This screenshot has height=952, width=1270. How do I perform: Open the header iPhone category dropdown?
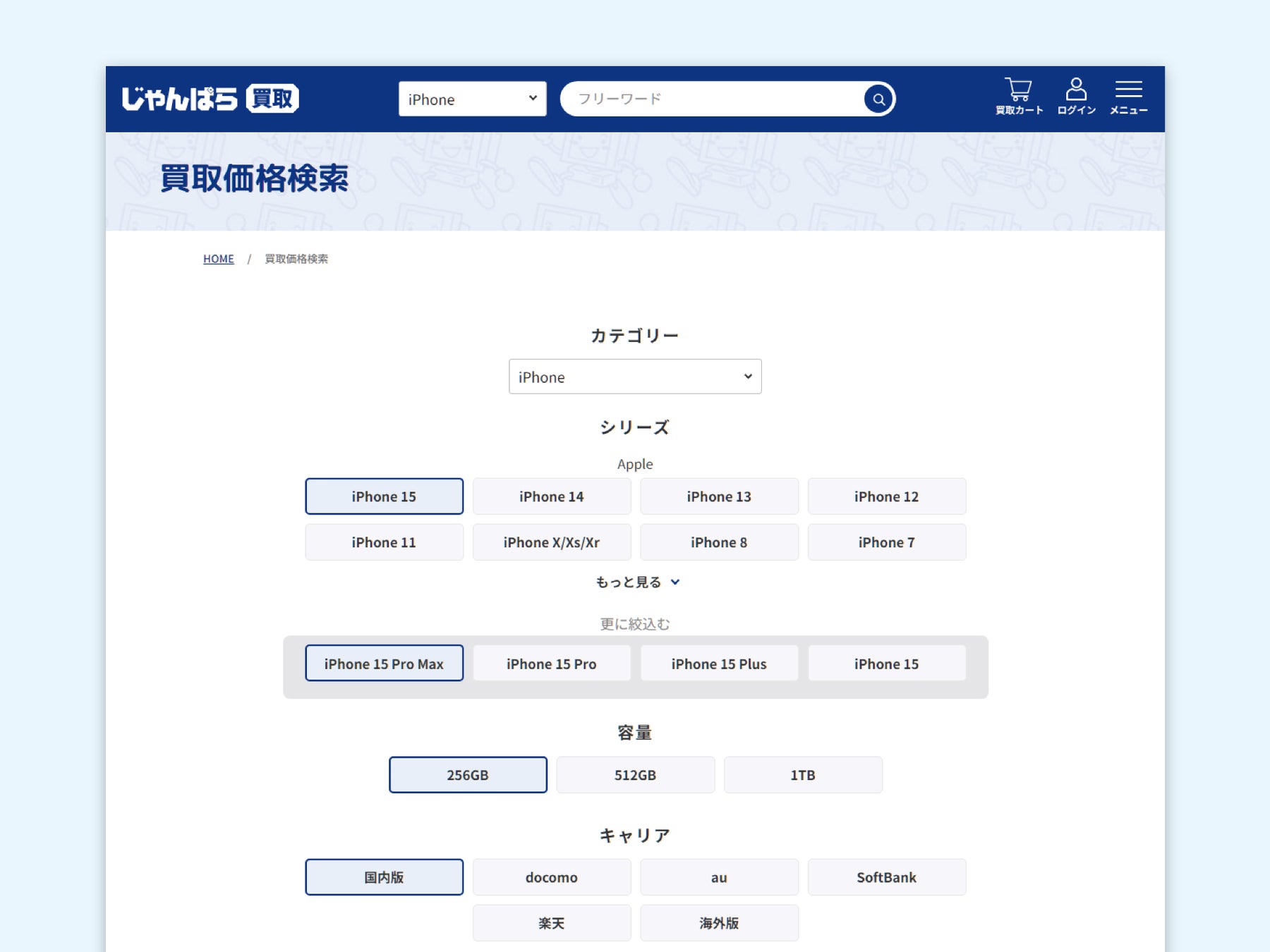[x=472, y=99]
